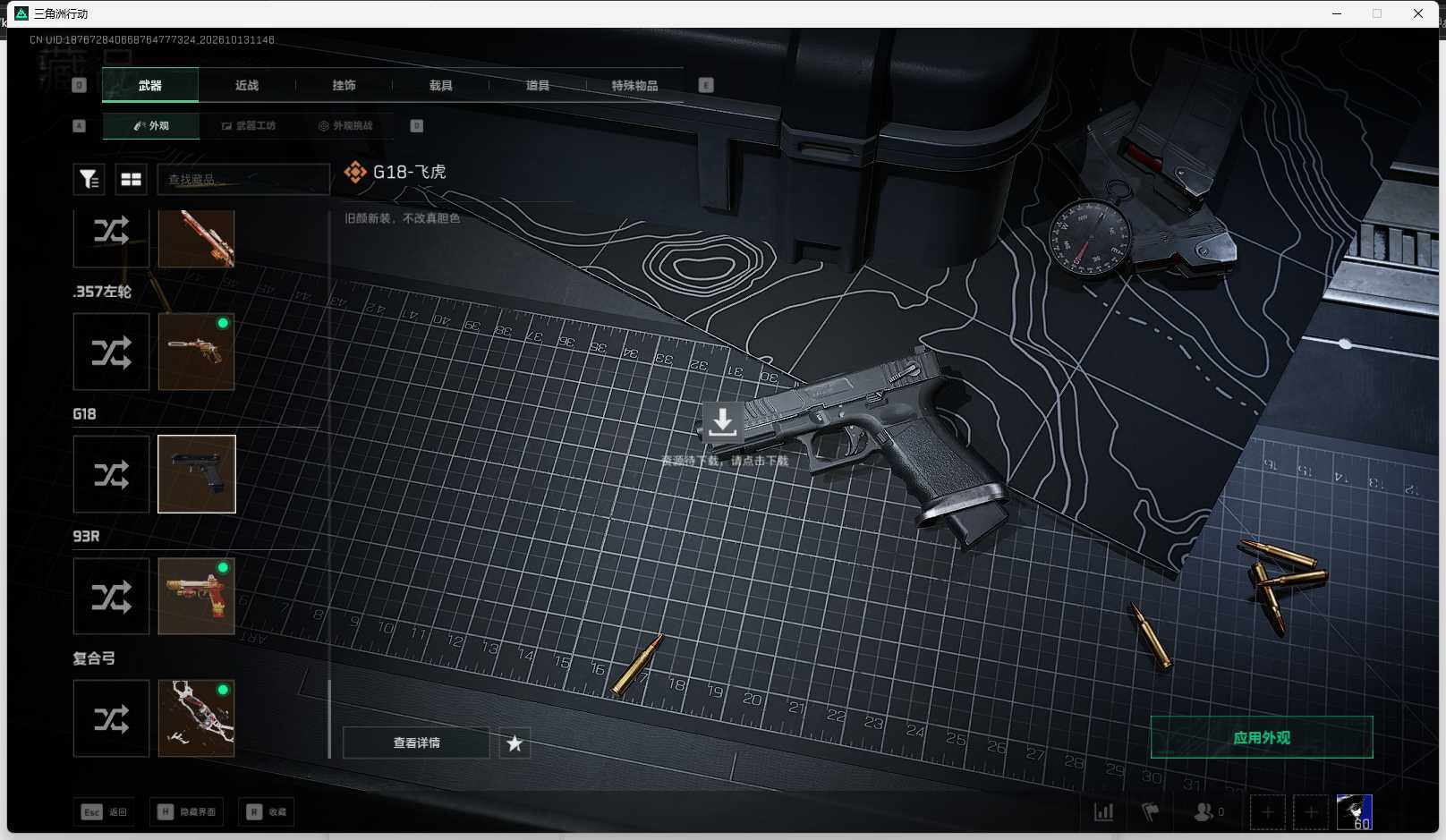The height and width of the screenshot is (840, 1446).
Task: Open the filter icon beside the search box
Action: click(x=89, y=180)
